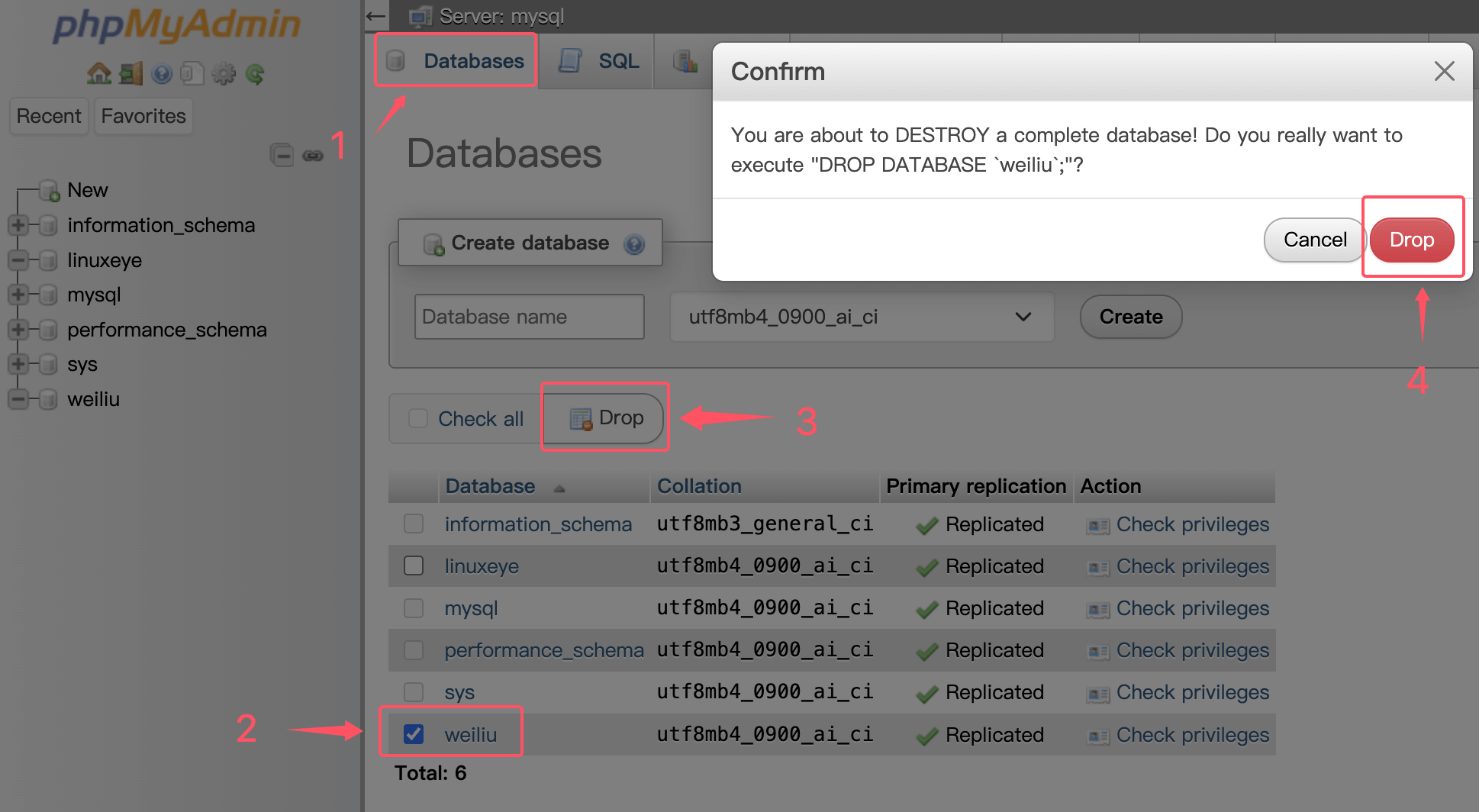The image size is (1479, 812).
Task: Click the Home icon in sidebar
Action: 98,74
